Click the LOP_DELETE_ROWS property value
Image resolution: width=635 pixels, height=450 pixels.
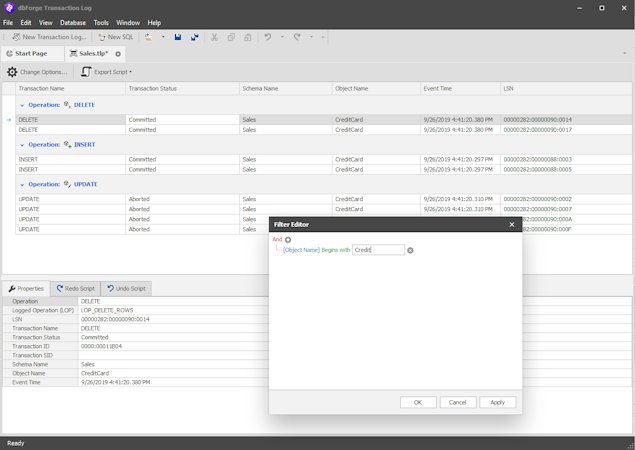[x=107, y=310]
